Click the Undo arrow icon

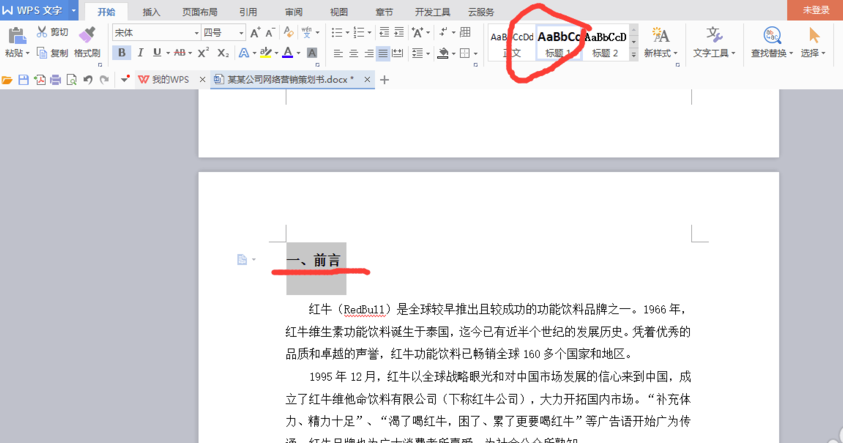88,79
